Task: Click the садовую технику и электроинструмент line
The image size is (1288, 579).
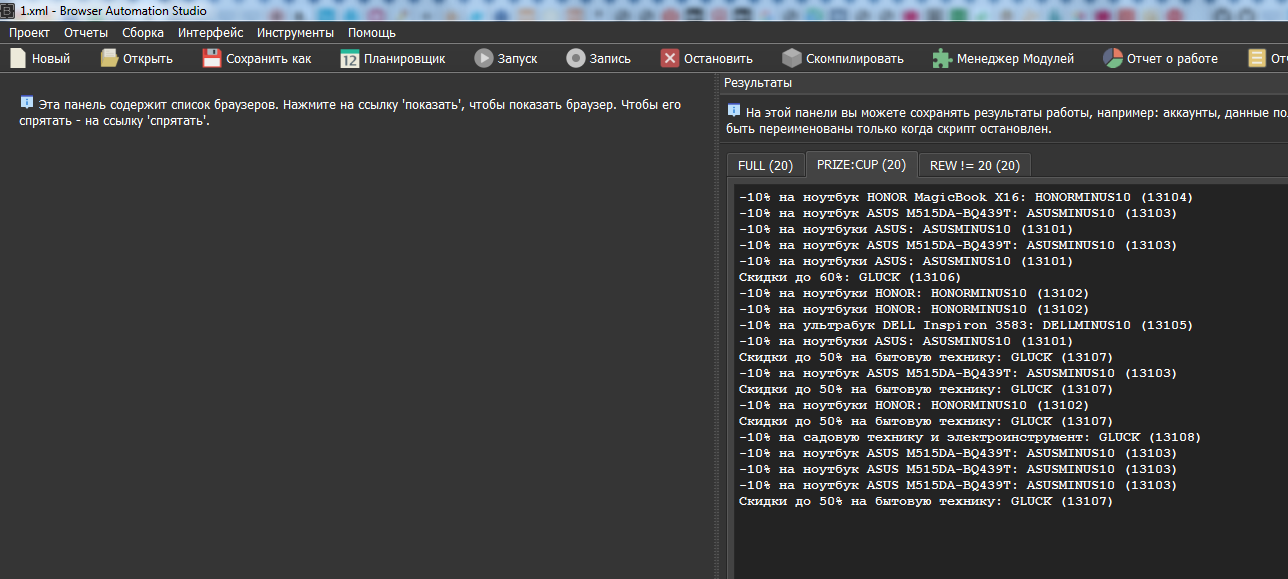Action: point(970,437)
